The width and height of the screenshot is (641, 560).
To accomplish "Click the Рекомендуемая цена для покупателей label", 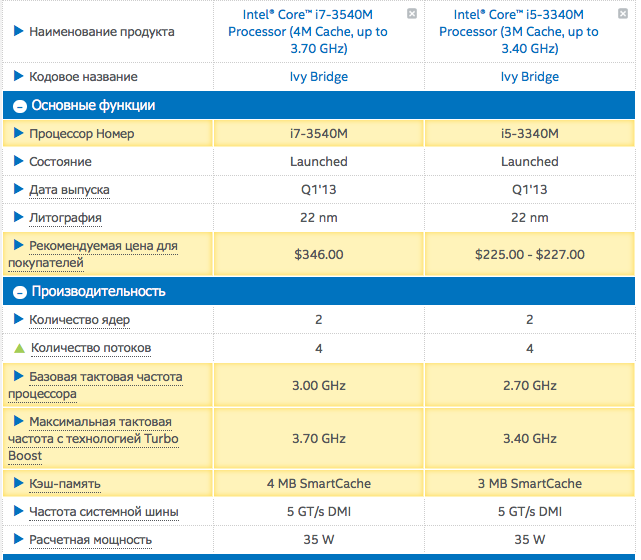I will [93, 254].
